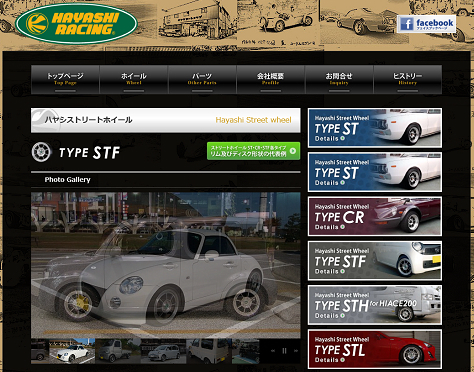View TYPE CR wheel details banner
Viewport: 474px width, 372px height.
(x=375, y=216)
